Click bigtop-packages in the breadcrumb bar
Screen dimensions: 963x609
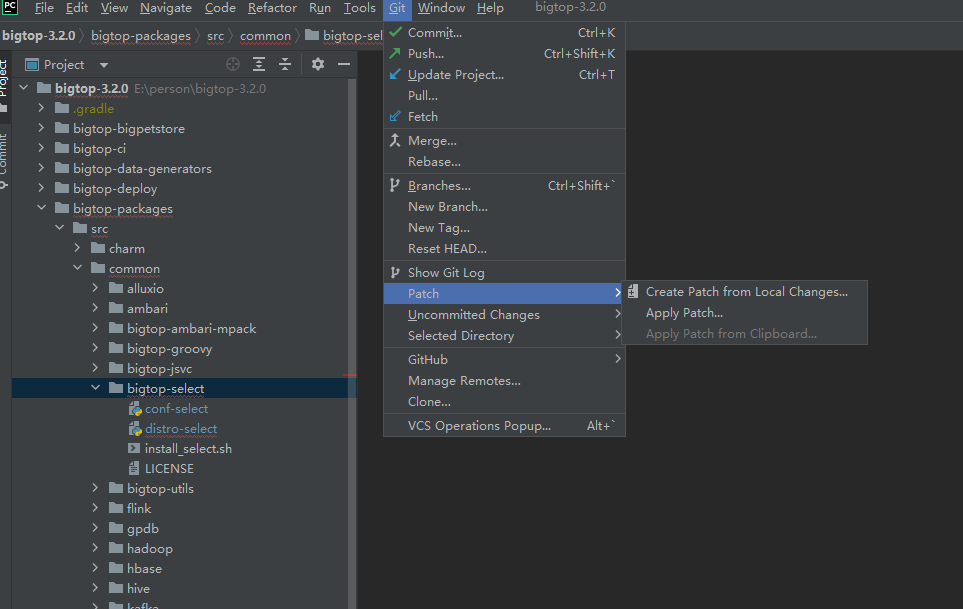tap(141, 36)
